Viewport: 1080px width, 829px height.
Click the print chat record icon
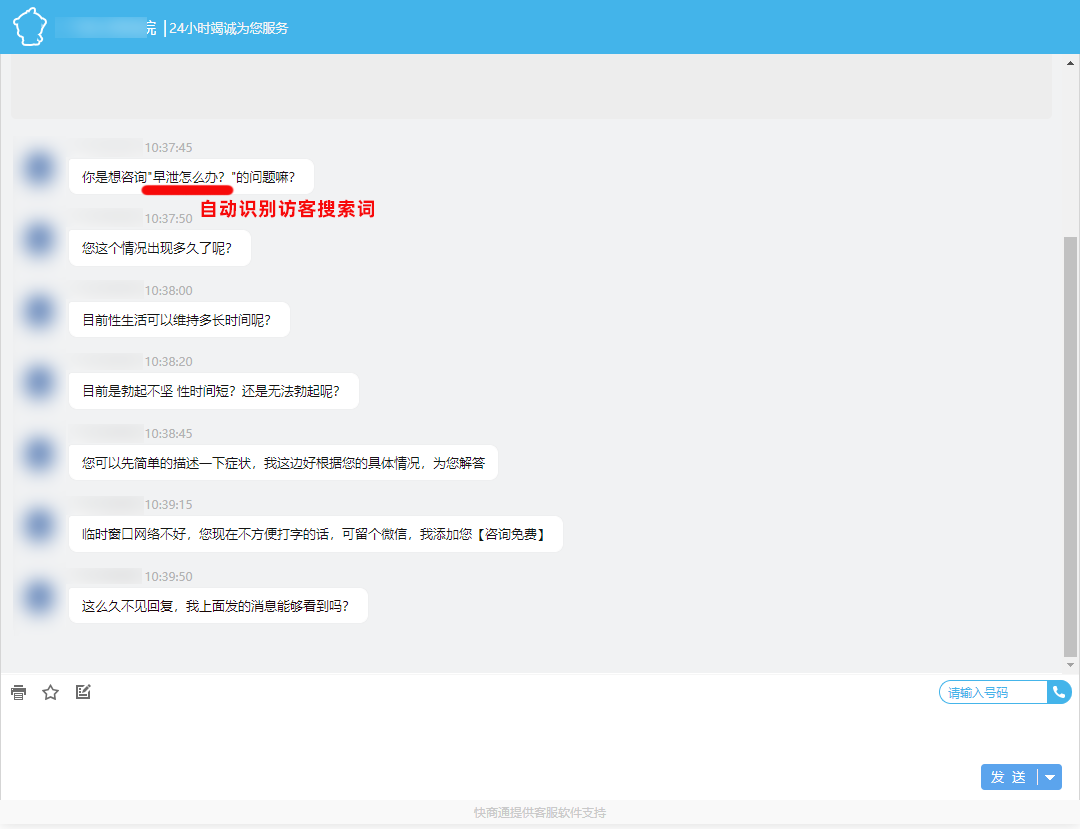click(x=18, y=692)
